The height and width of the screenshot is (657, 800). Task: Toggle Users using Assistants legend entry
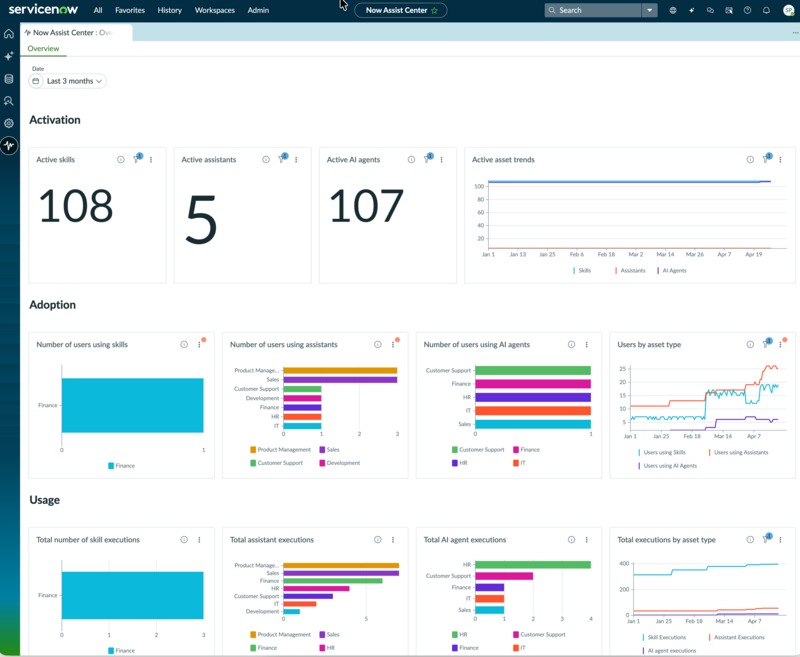pos(739,452)
